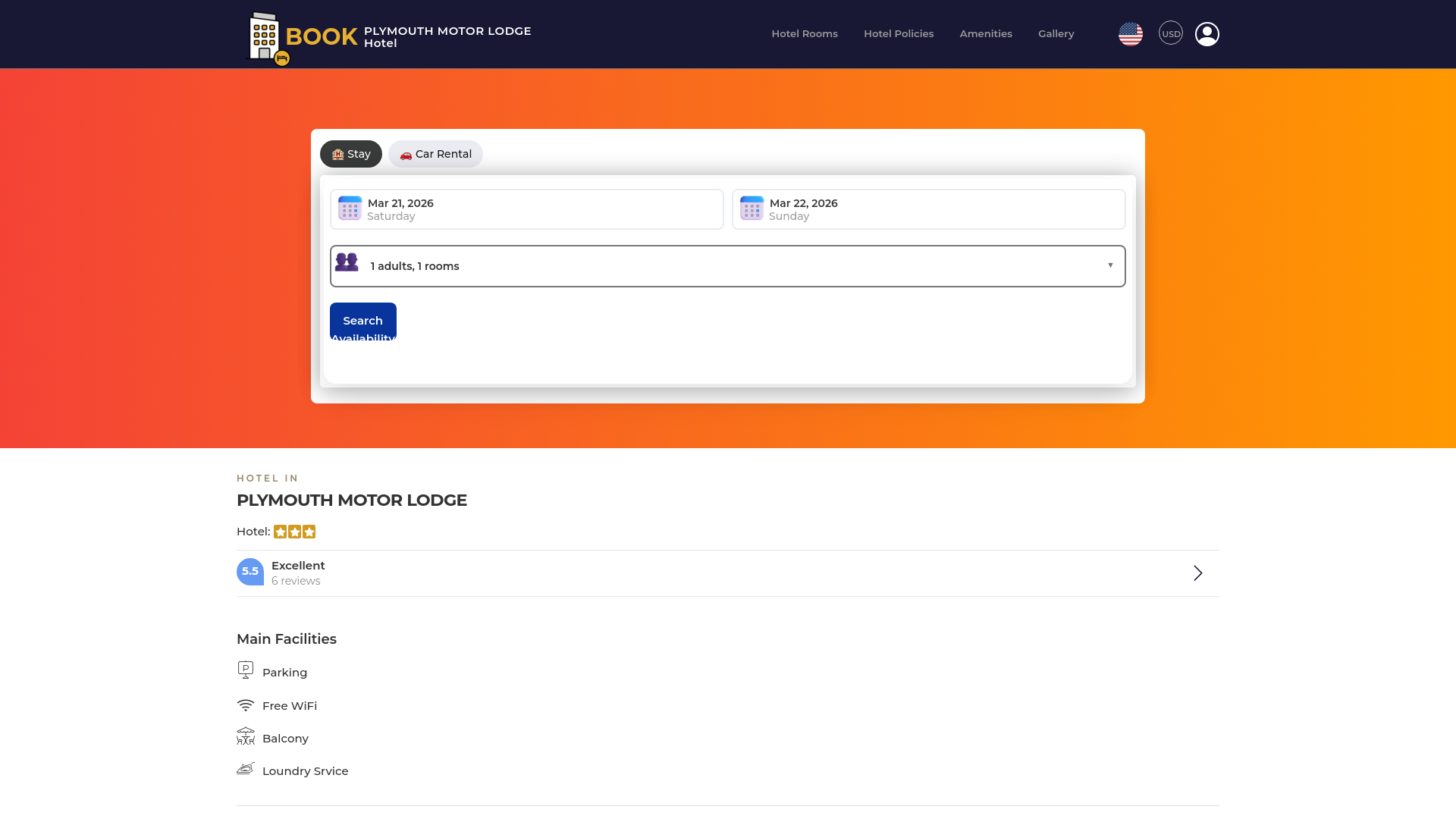1456x819 pixels.
Task: Click the PLYMOUTH MOTOR LODGE page heading
Action: pyautogui.click(x=352, y=500)
